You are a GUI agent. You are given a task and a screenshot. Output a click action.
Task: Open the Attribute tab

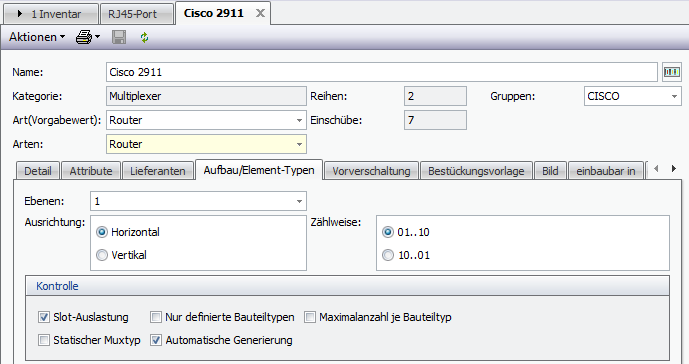tap(91, 171)
